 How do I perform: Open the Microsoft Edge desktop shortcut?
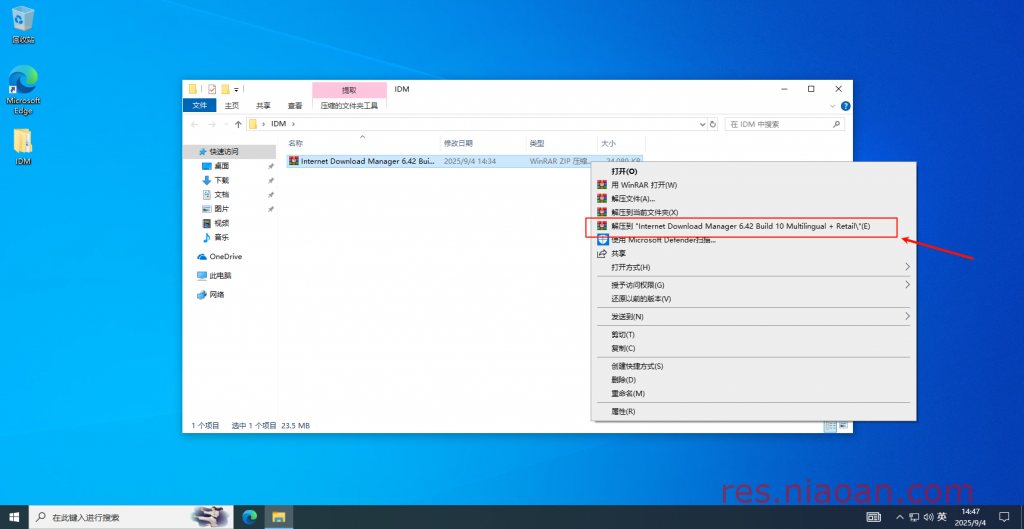(23, 89)
